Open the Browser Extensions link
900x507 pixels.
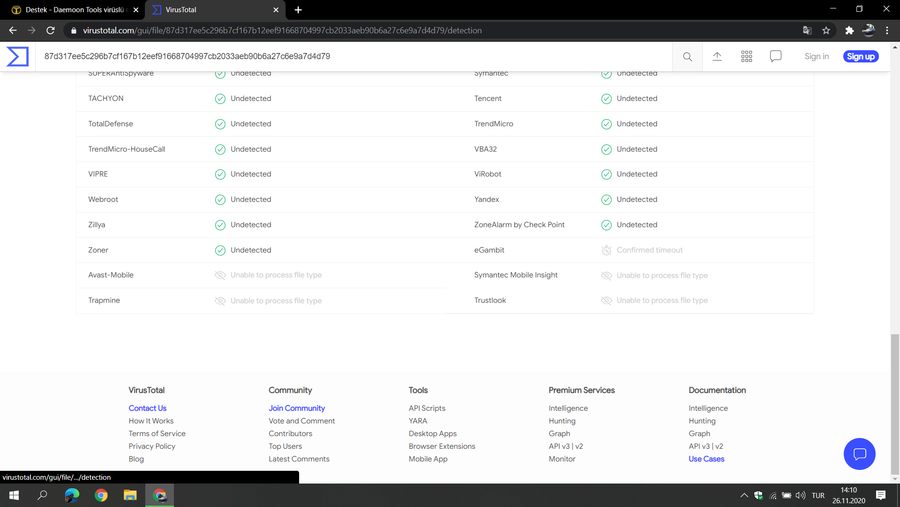pyautogui.click(x=442, y=446)
